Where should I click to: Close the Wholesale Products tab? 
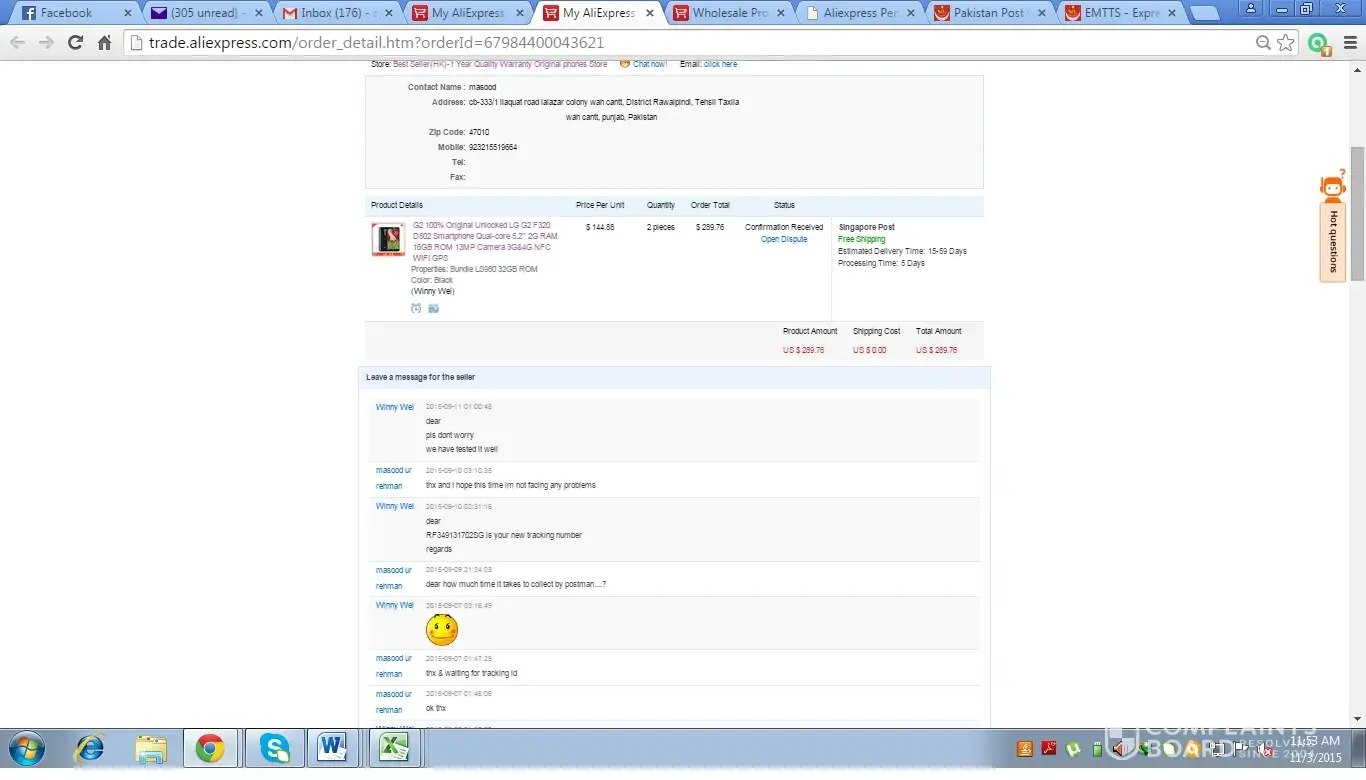[x=780, y=13]
